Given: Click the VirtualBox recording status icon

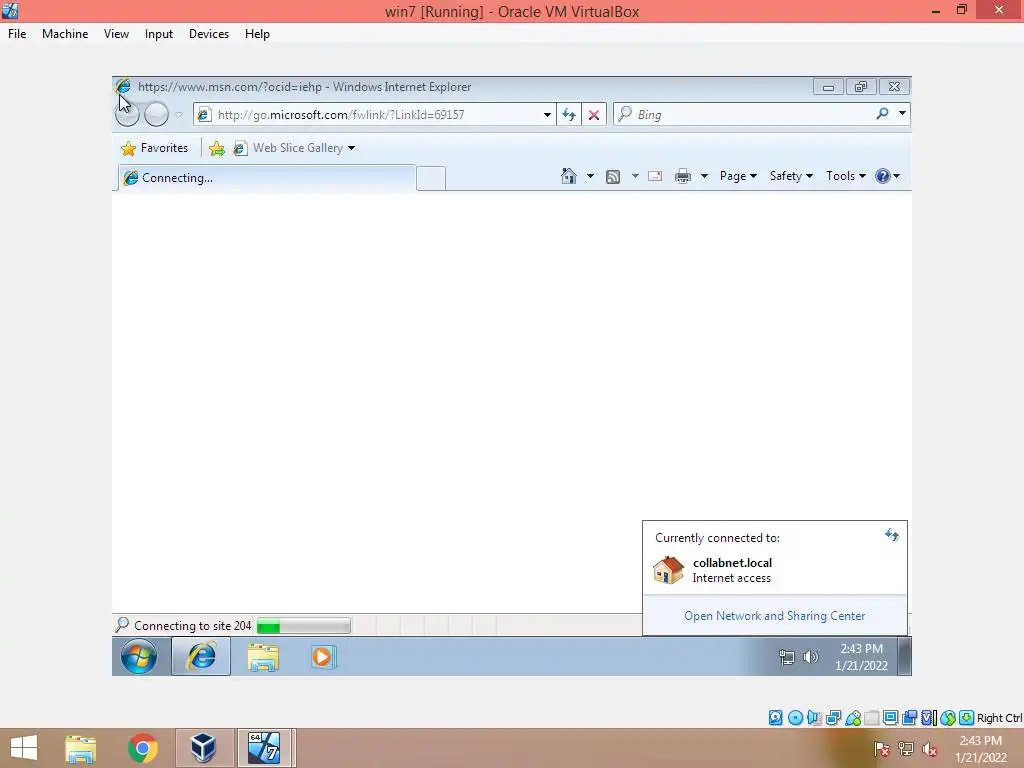Looking at the screenshot, I should tap(909, 718).
